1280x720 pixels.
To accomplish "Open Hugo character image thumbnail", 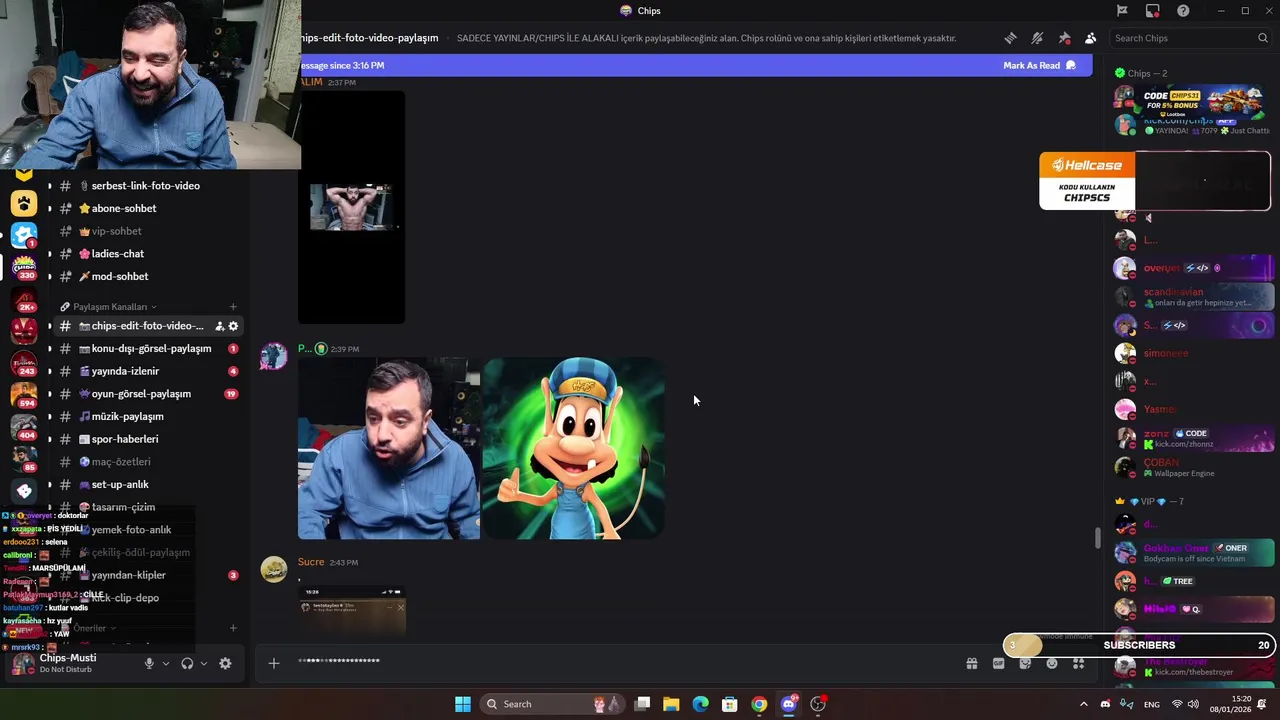I will [x=574, y=448].
